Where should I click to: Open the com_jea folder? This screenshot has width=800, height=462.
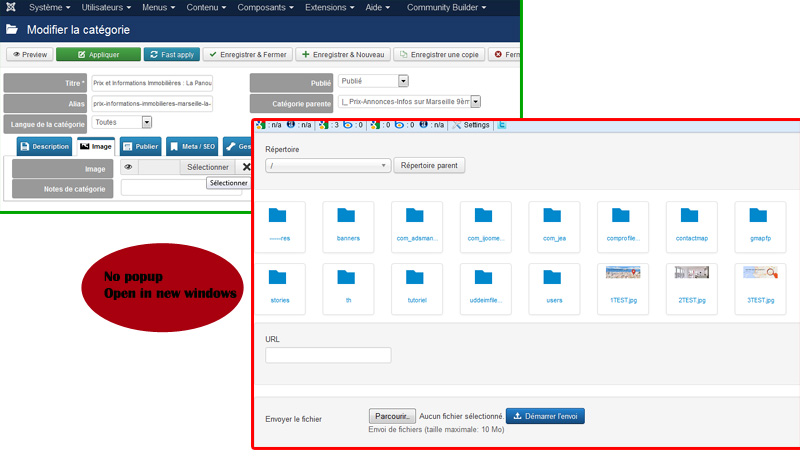tap(554, 227)
